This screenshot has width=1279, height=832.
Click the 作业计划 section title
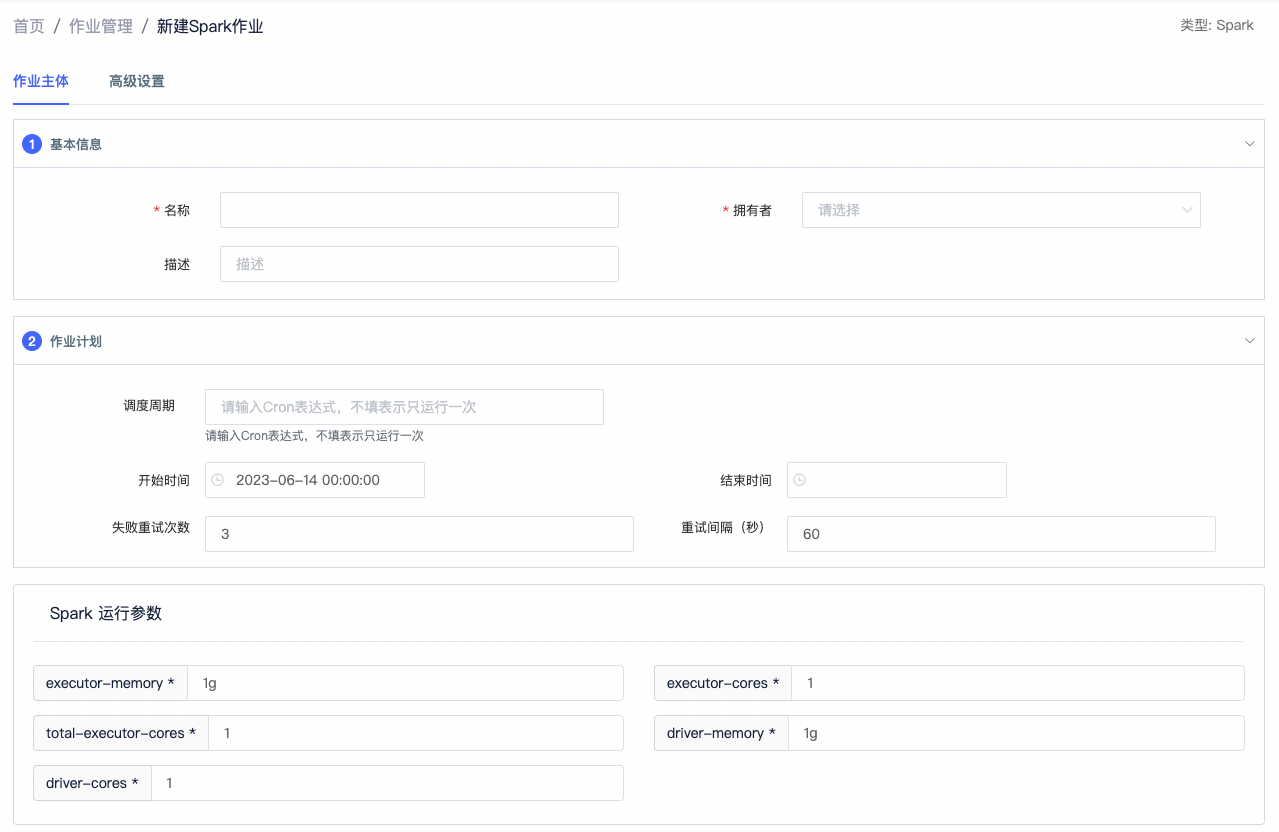click(x=76, y=341)
